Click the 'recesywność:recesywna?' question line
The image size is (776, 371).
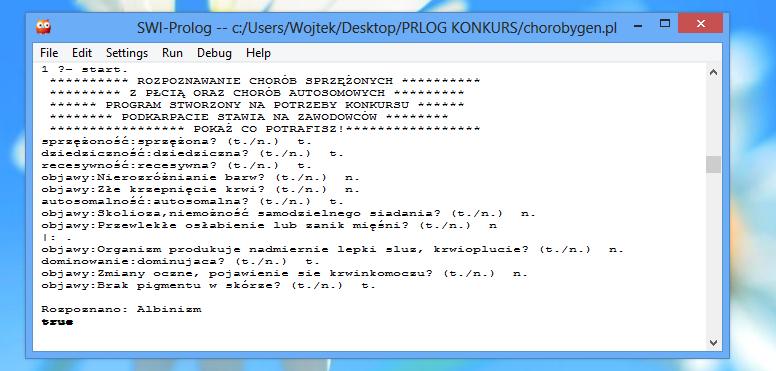(176, 166)
